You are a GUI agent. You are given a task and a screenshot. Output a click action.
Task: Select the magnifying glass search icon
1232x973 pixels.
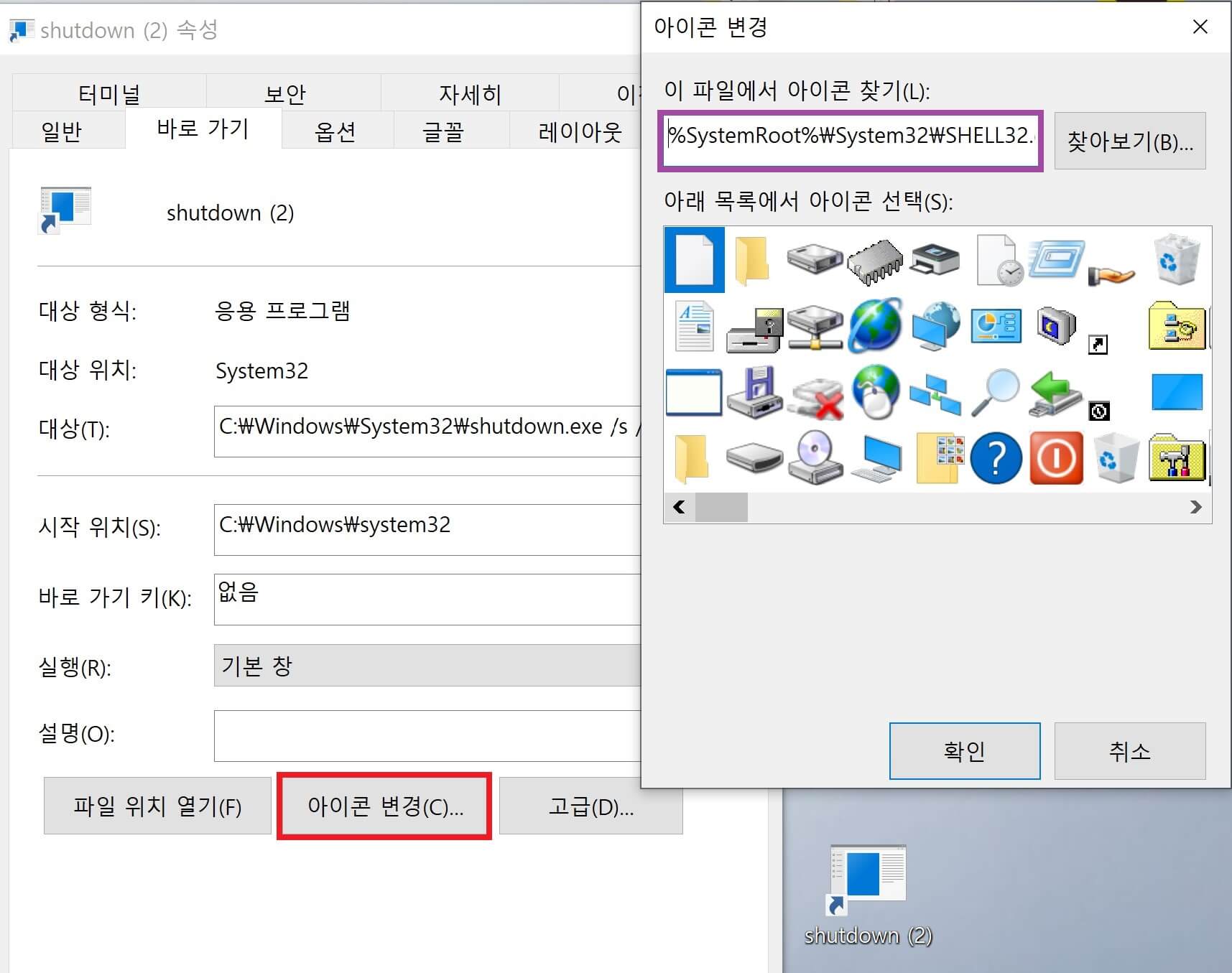click(x=996, y=393)
